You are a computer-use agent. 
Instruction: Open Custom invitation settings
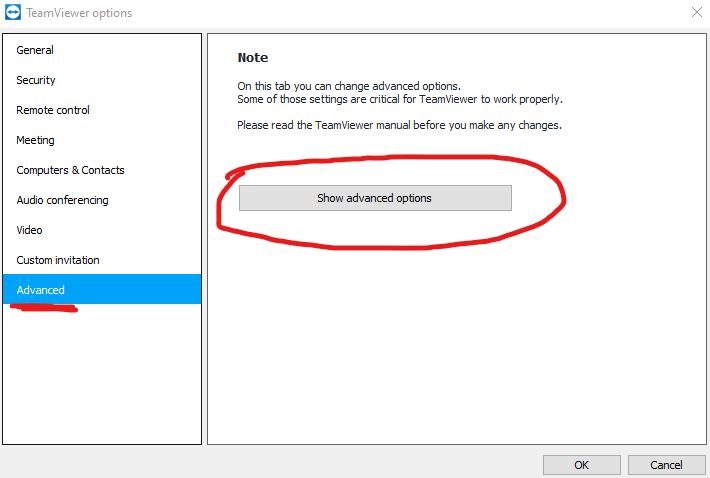click(x=102, y=260)
